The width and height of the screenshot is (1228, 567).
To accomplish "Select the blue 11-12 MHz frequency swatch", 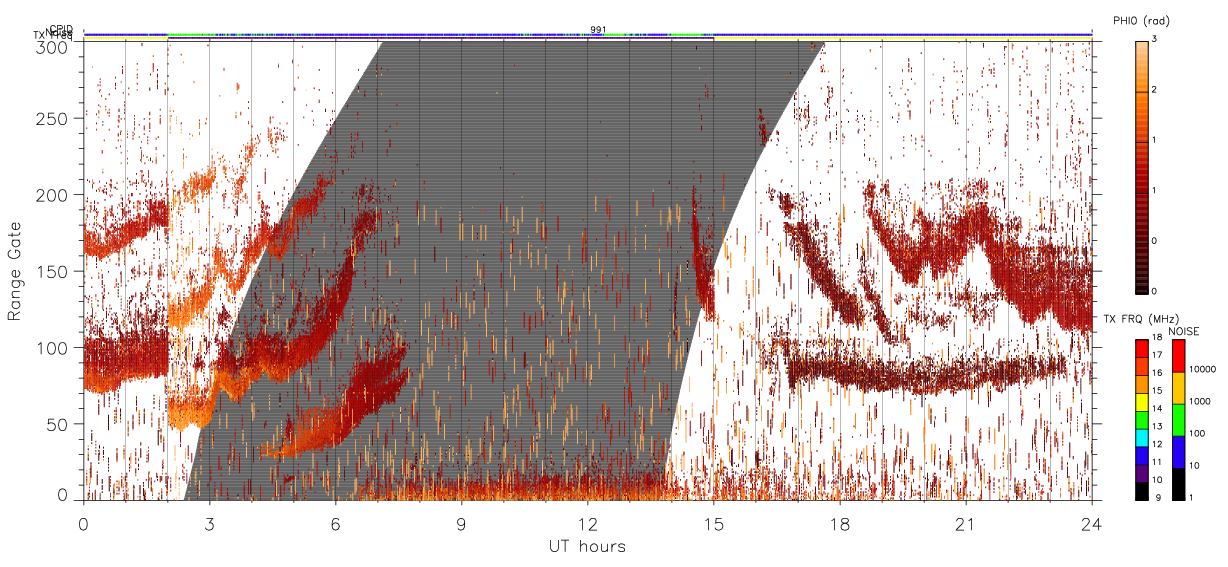I will point(1141,454).
